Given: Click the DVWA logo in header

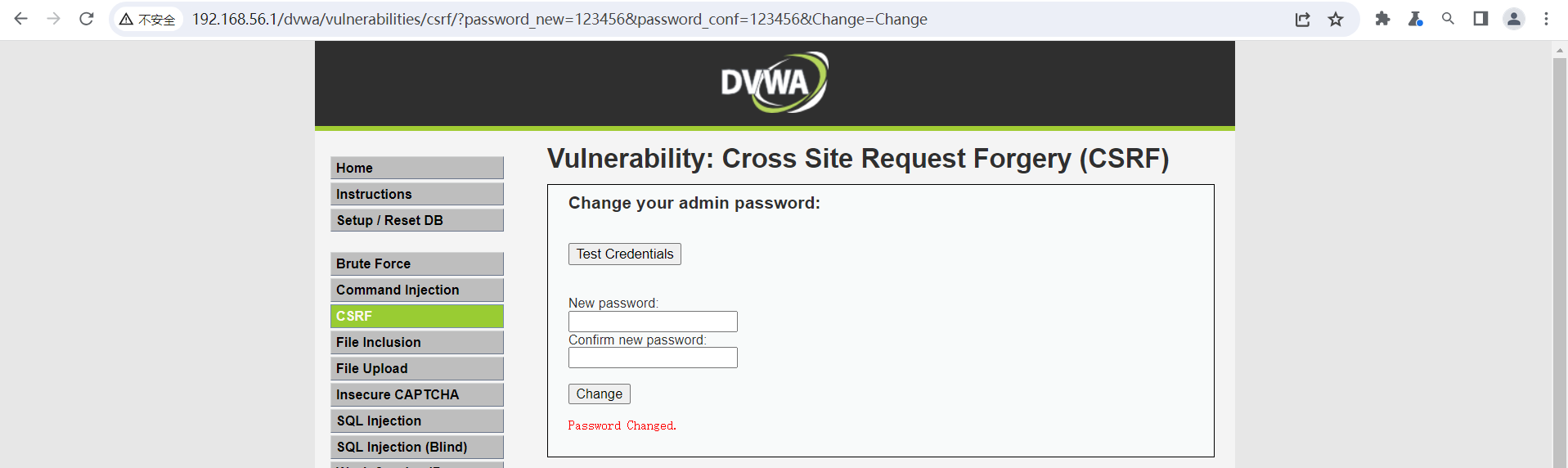Looking at the screenshot, I should 774,83.
